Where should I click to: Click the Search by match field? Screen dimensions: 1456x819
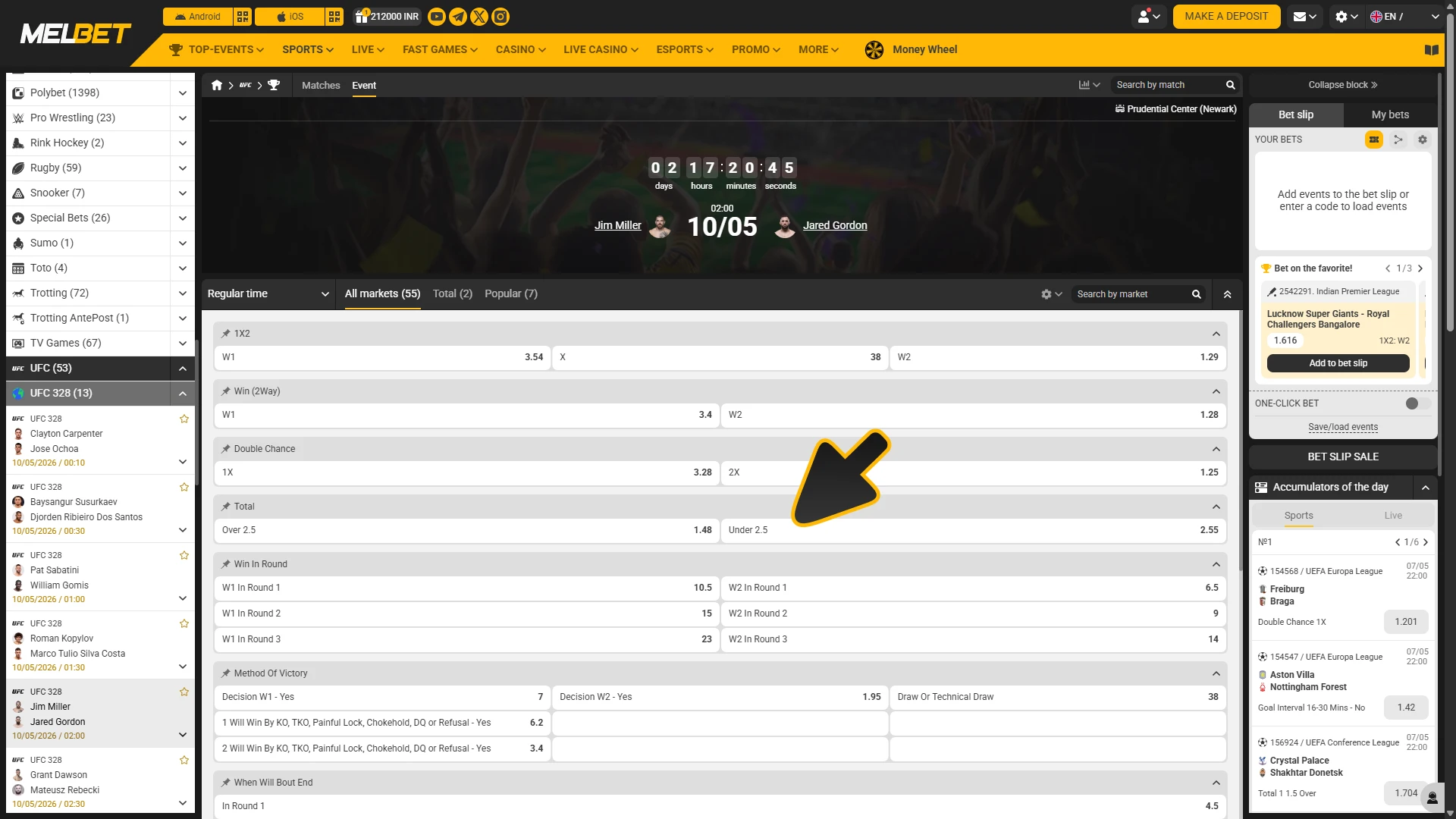tap(1168, 85)
